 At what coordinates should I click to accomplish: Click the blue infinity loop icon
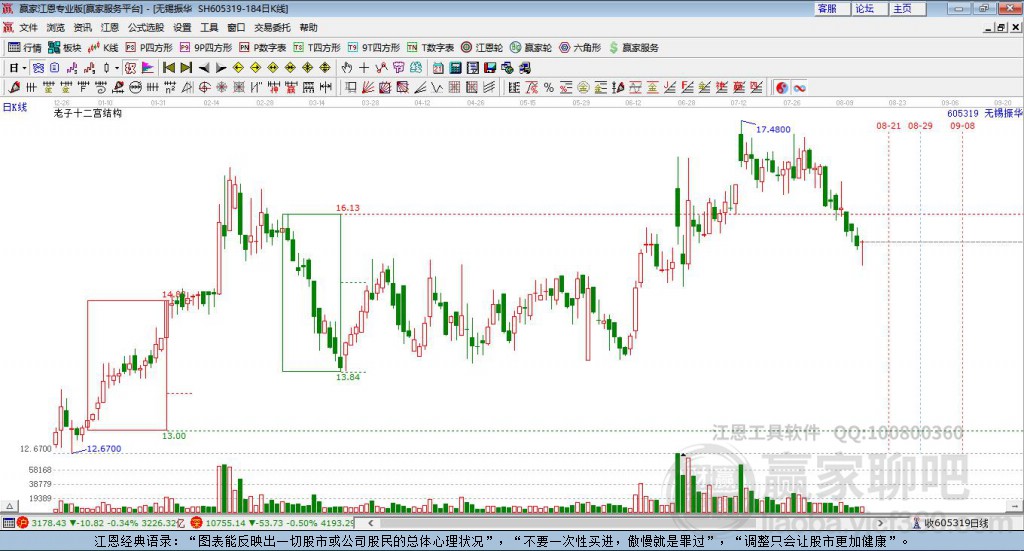[x=799, y=87]
